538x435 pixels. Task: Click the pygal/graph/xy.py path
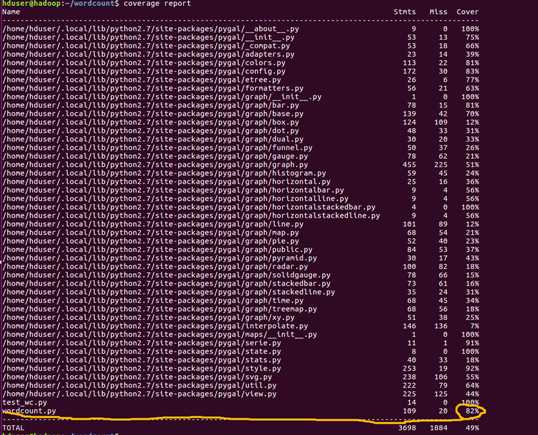point(149,318)
